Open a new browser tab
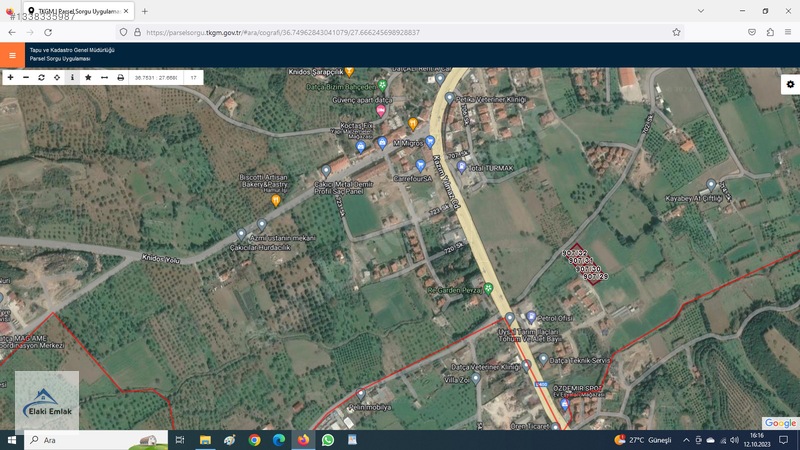Viewport: 800px width, 450px height. pos(145,11)
